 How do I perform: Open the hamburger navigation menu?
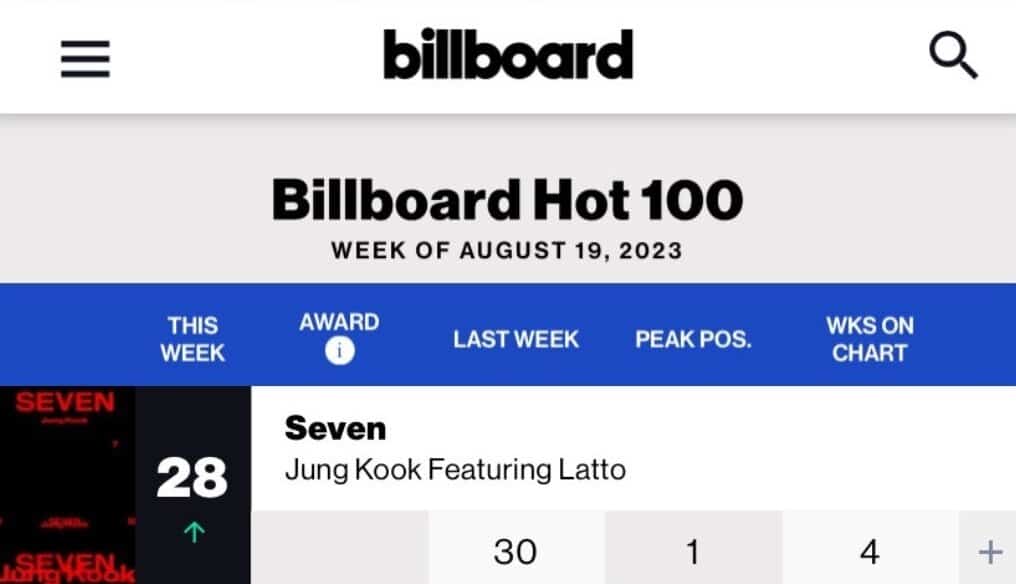tap(85, 59)
